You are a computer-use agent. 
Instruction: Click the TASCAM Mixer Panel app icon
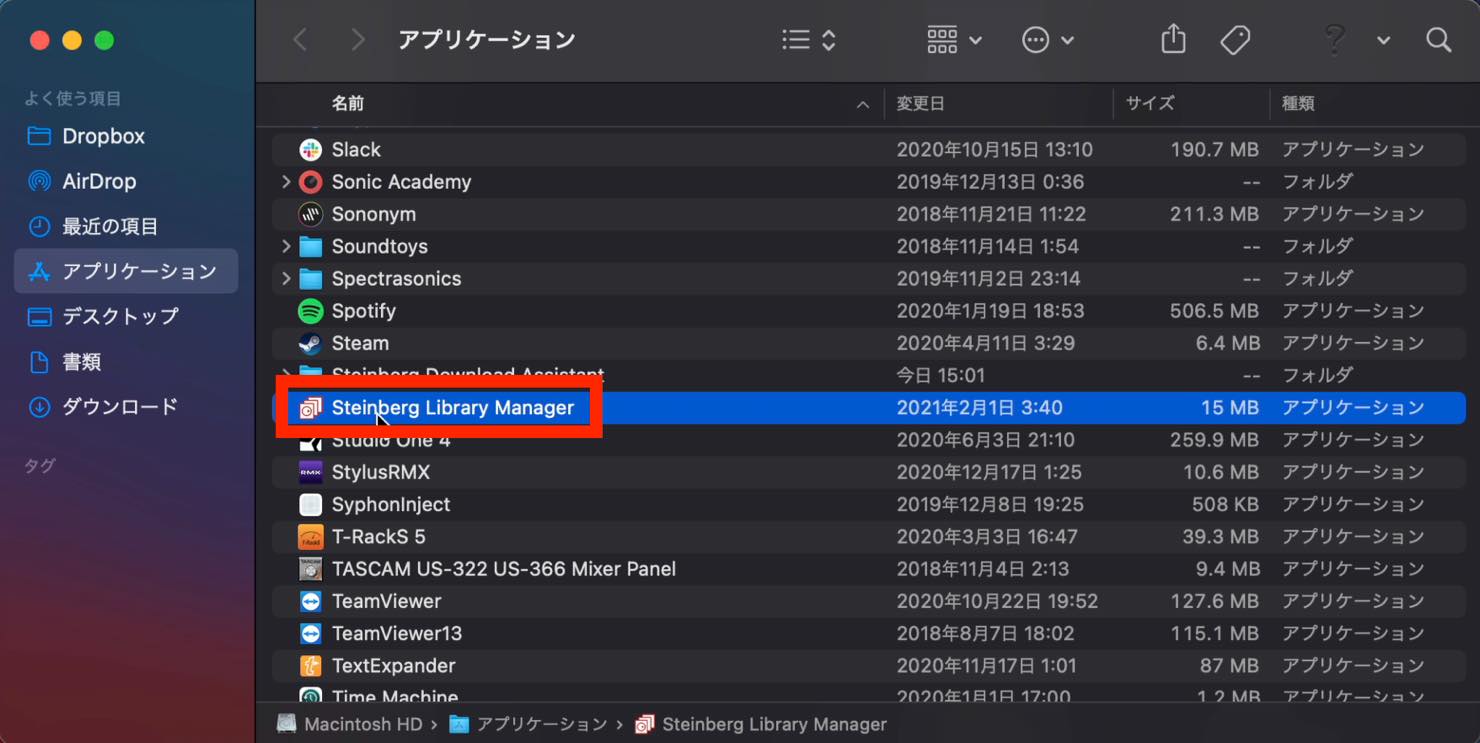pyautogui.click(x=311, y=569)
